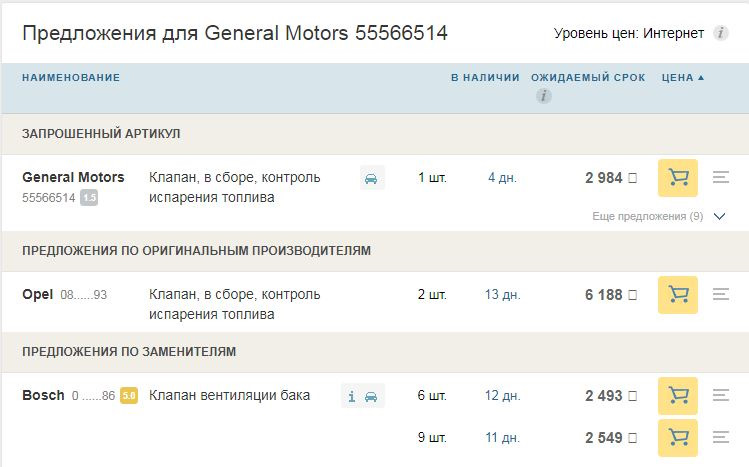This screenshot has height=467, width=749.
Task: Open menu for Opel offer row
Action: (721, 295)
